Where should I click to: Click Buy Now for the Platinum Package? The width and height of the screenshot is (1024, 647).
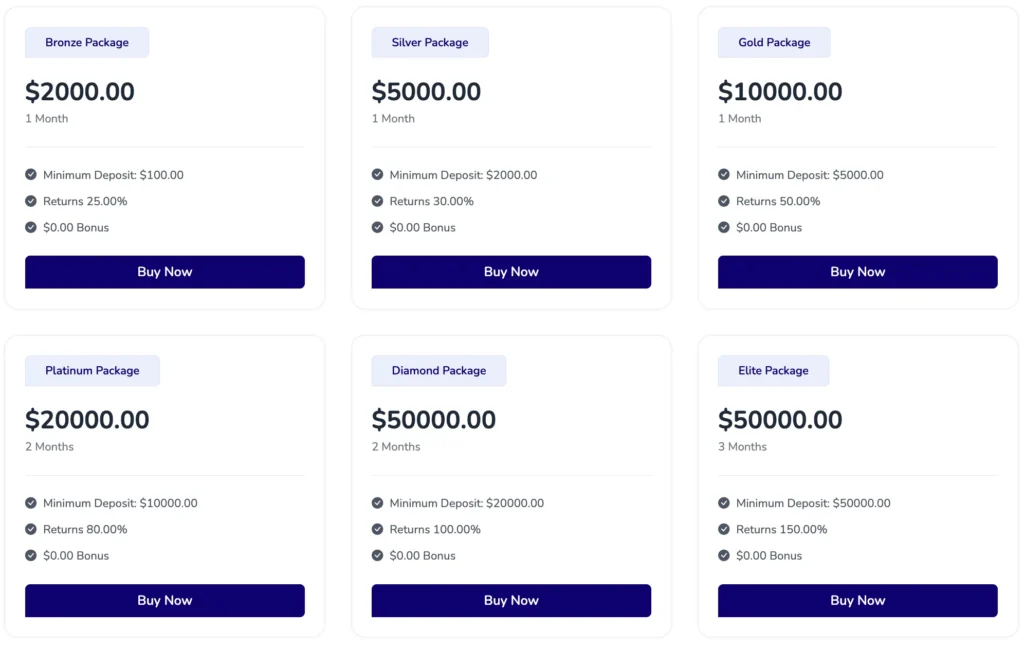tap(164, 600)
